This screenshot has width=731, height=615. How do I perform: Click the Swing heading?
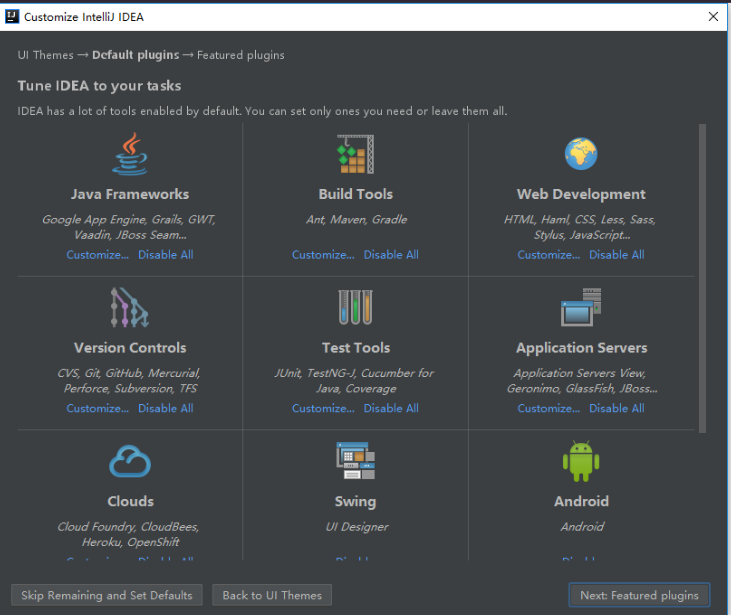[355, 501]
